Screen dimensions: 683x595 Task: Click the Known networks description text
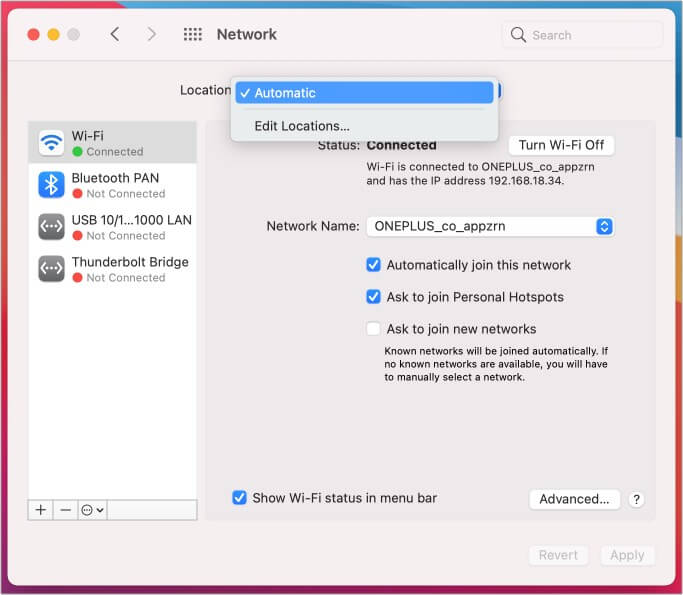[x=496, y=364]
